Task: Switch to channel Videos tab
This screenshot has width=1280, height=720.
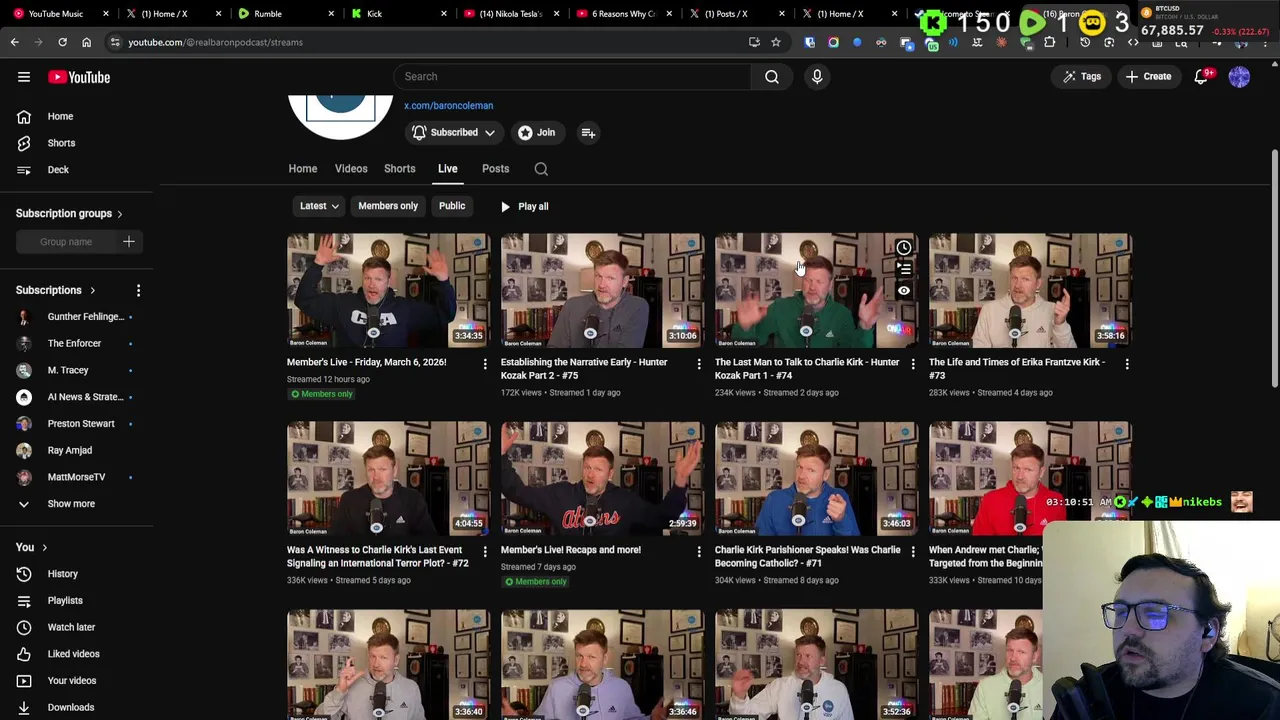Action: (351, 169)
